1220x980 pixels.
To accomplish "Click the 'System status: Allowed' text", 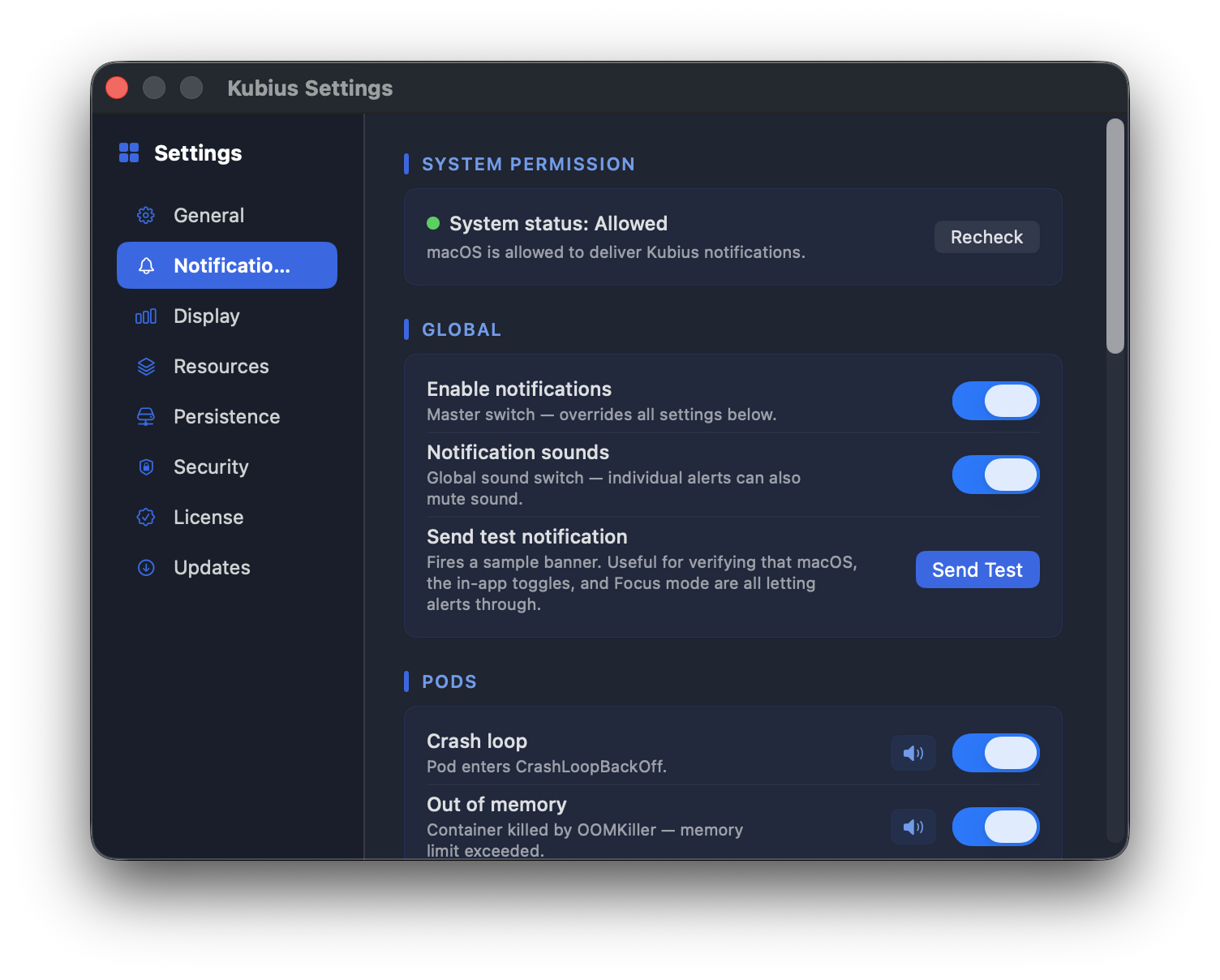I will (x=558, y=223).
